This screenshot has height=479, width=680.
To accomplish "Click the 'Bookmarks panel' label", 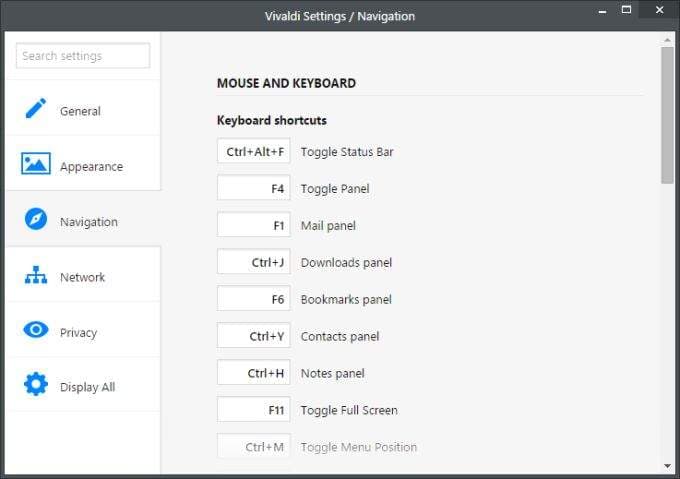I will click(346, 300).
